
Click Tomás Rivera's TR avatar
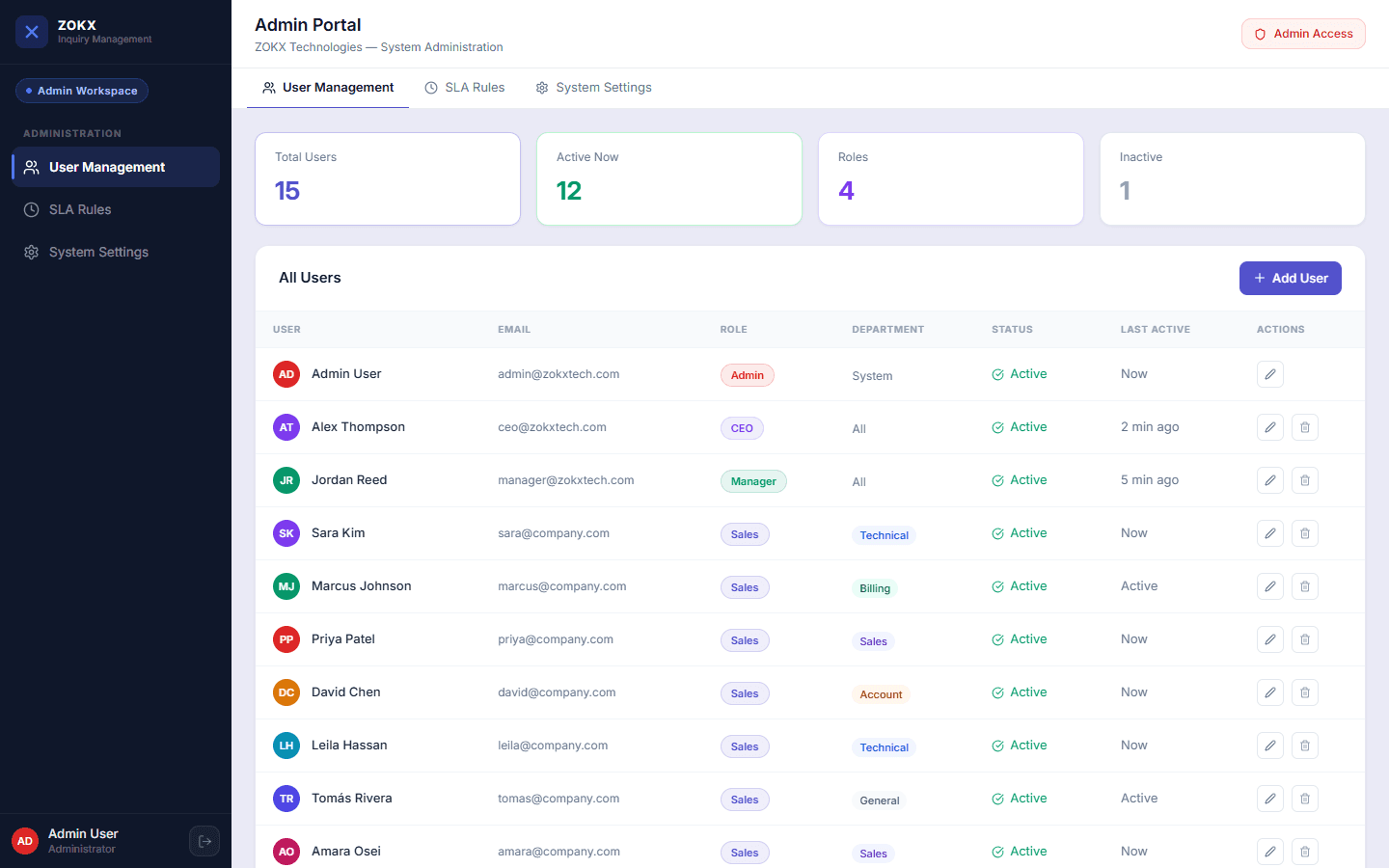(286, 799)
